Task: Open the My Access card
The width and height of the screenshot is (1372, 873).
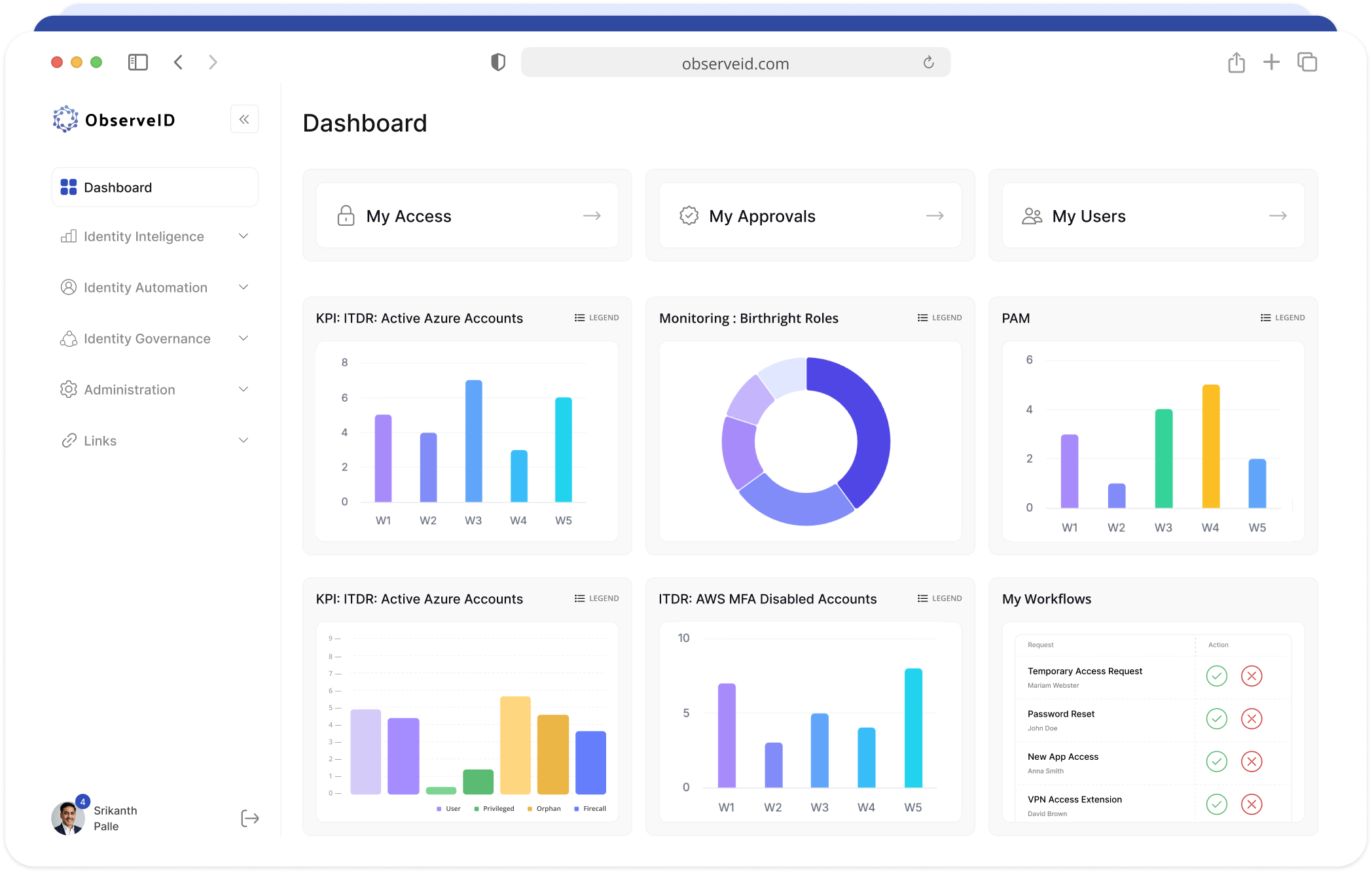Action: (467, 215)
